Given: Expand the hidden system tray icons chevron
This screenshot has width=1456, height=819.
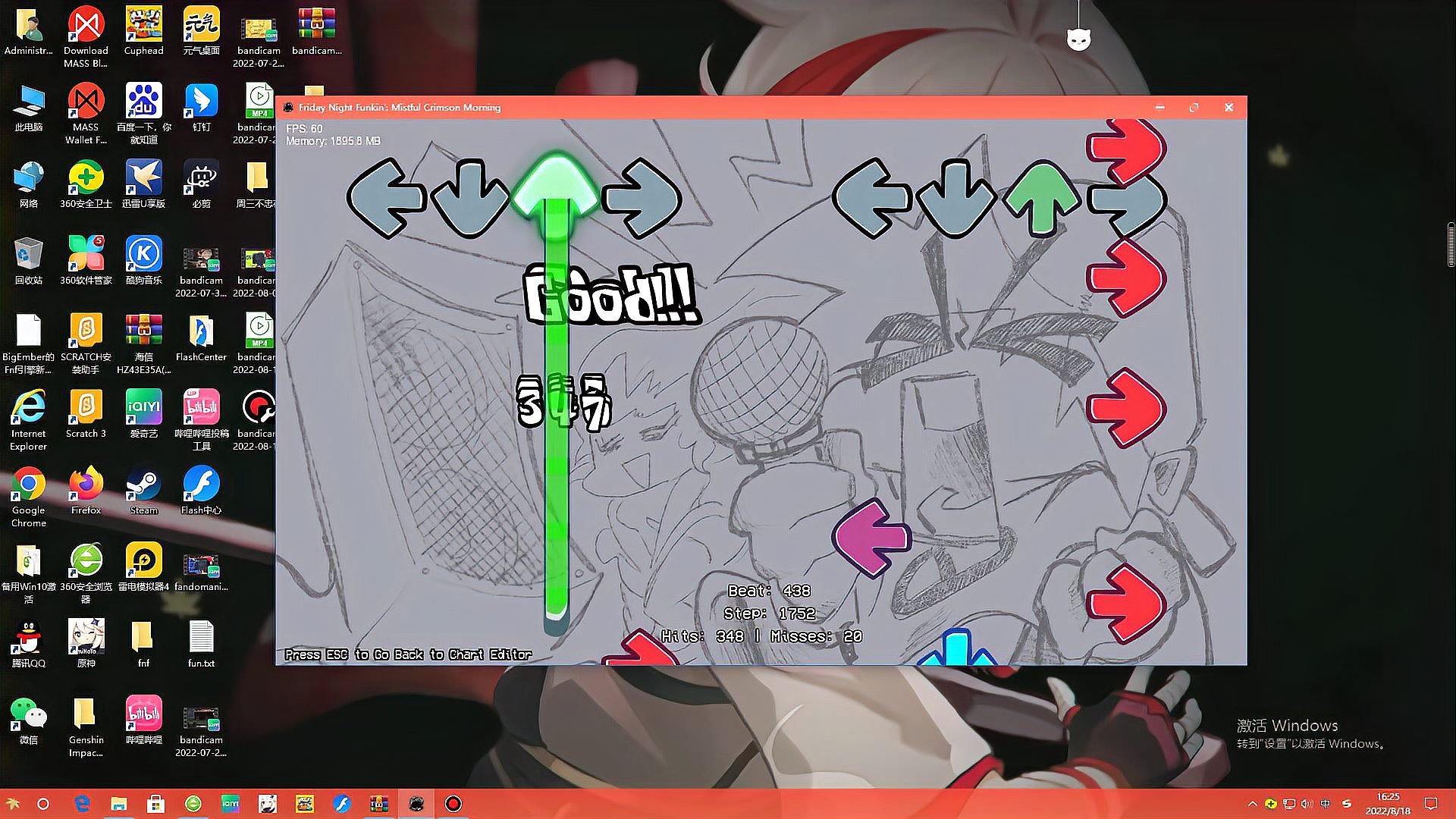Looking at the screenshot, I should (1252, 804).
